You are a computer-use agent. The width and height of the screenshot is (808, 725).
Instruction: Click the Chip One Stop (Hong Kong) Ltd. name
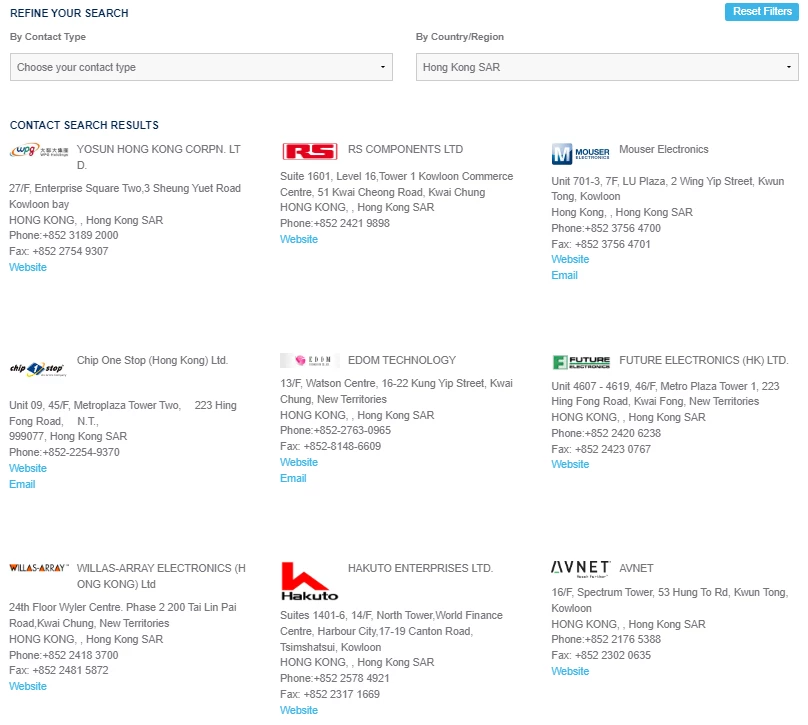click(x=153, y=361)
